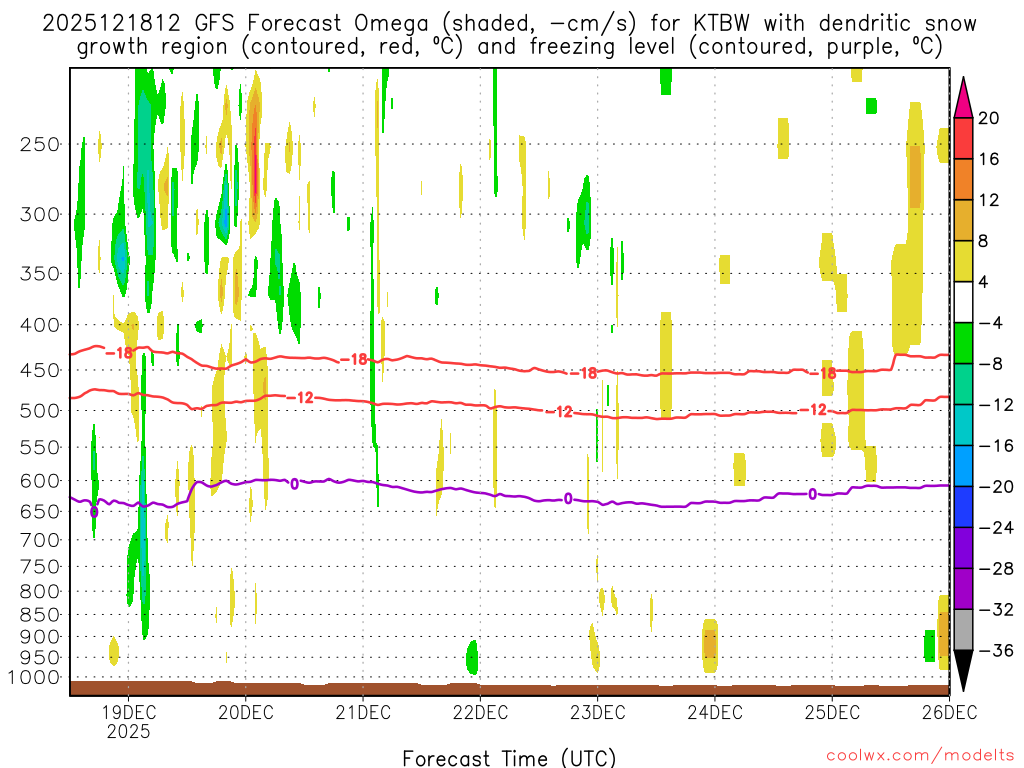Click the -12 contour label near 20DEC
1024x768 pixels.
[x=300, y=397]
